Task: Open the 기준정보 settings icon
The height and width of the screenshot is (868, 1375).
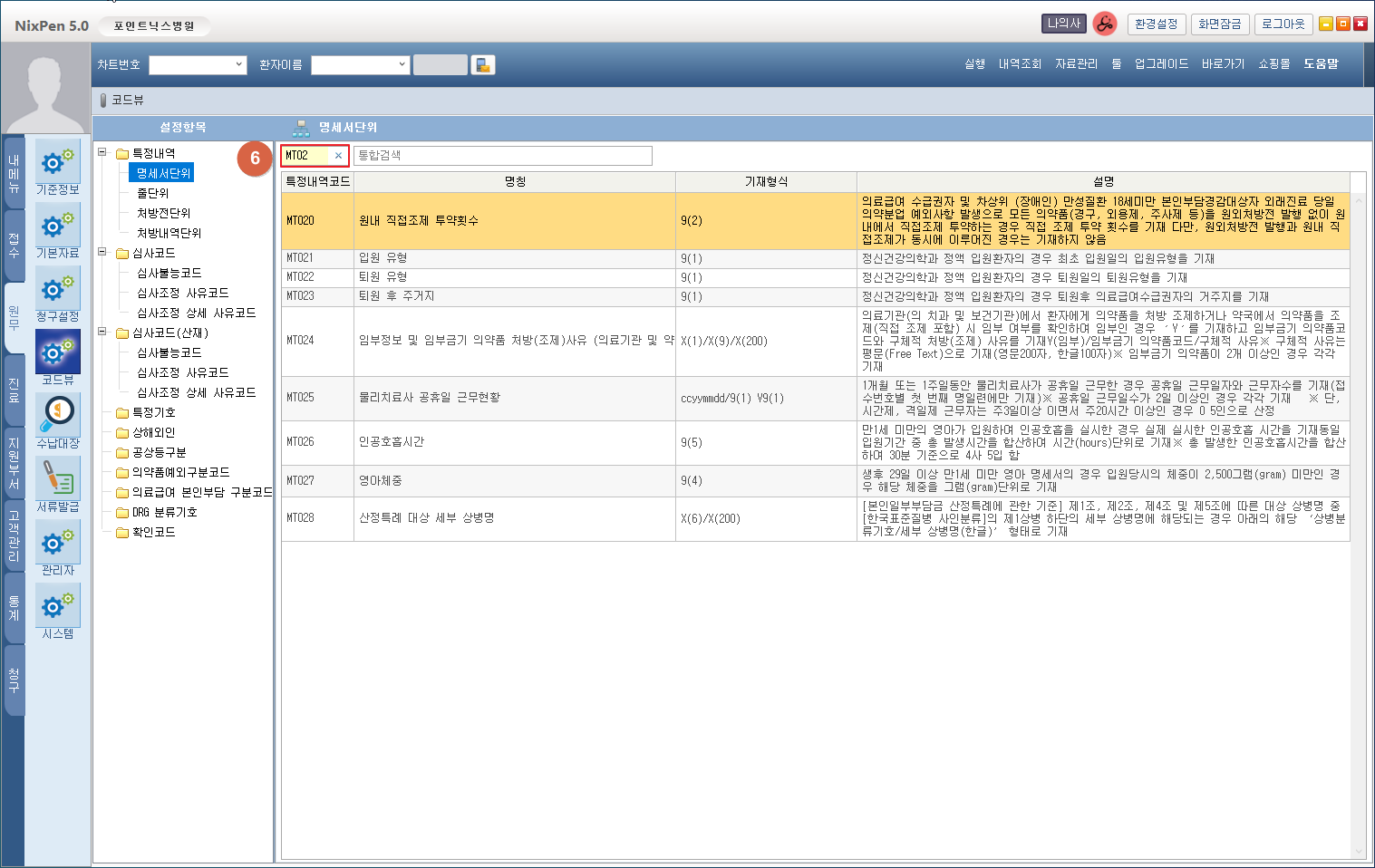Action: coord(58,163)
